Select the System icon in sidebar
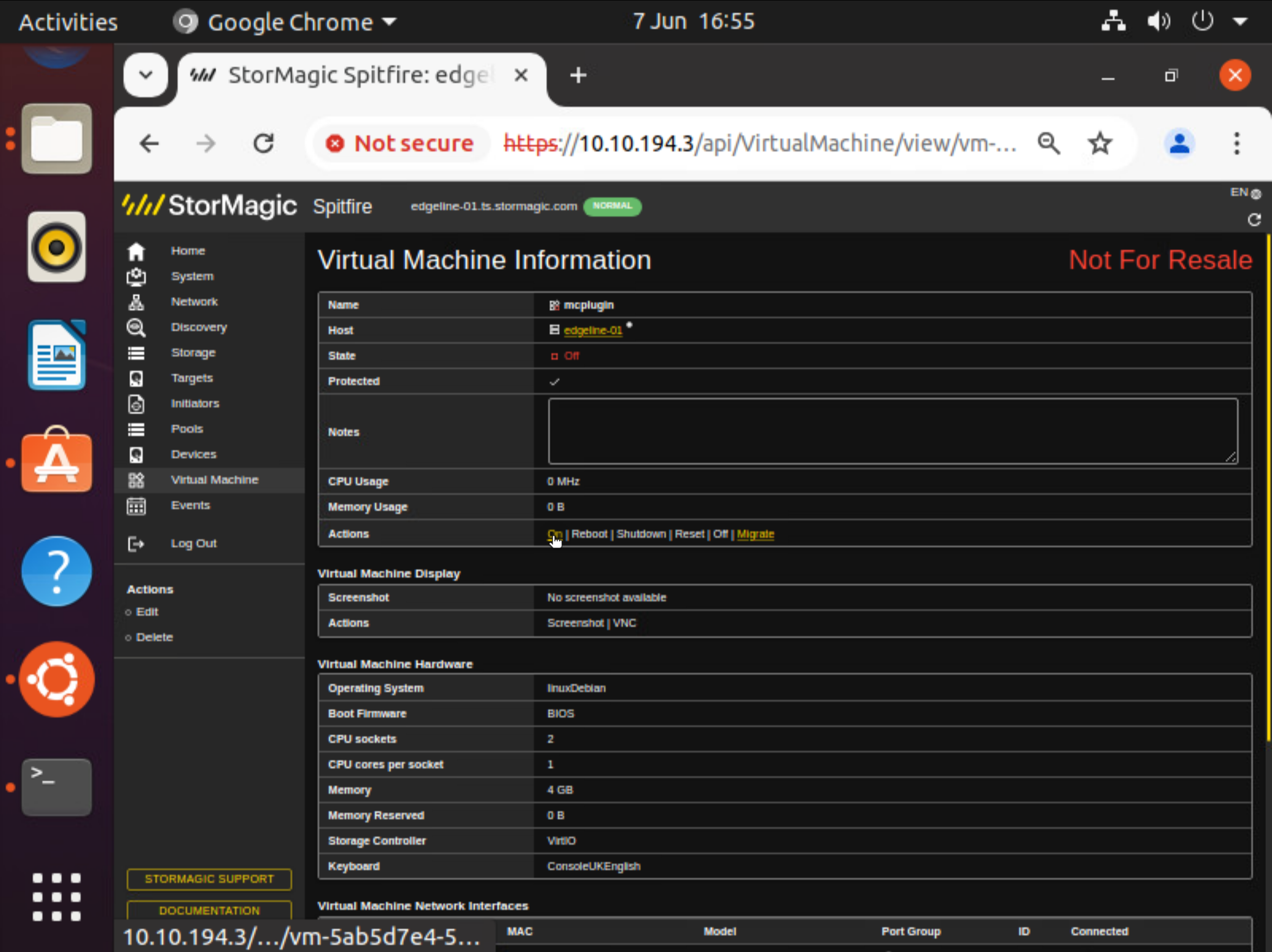The width and height of the screenshot is (1272, 952). 136,277
